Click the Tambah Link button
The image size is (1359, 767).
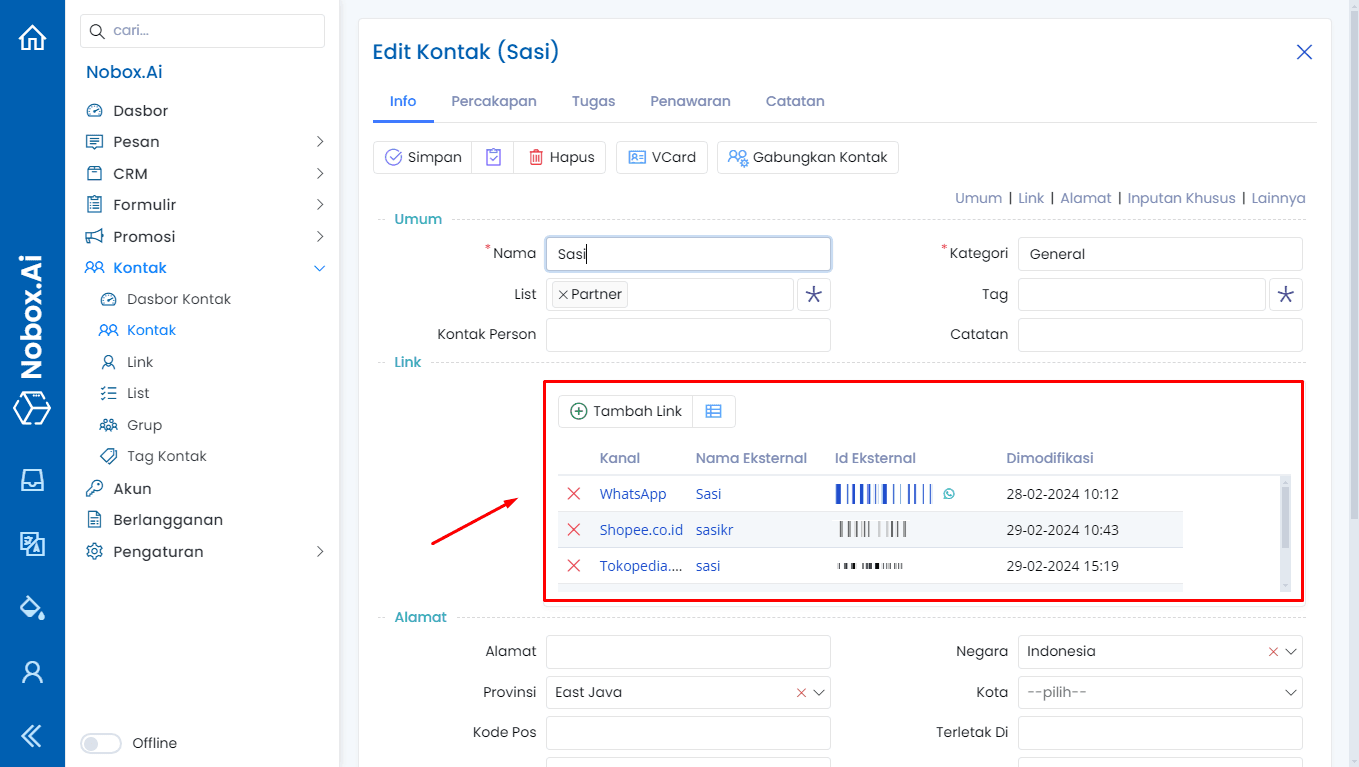[x=626, y=411]
